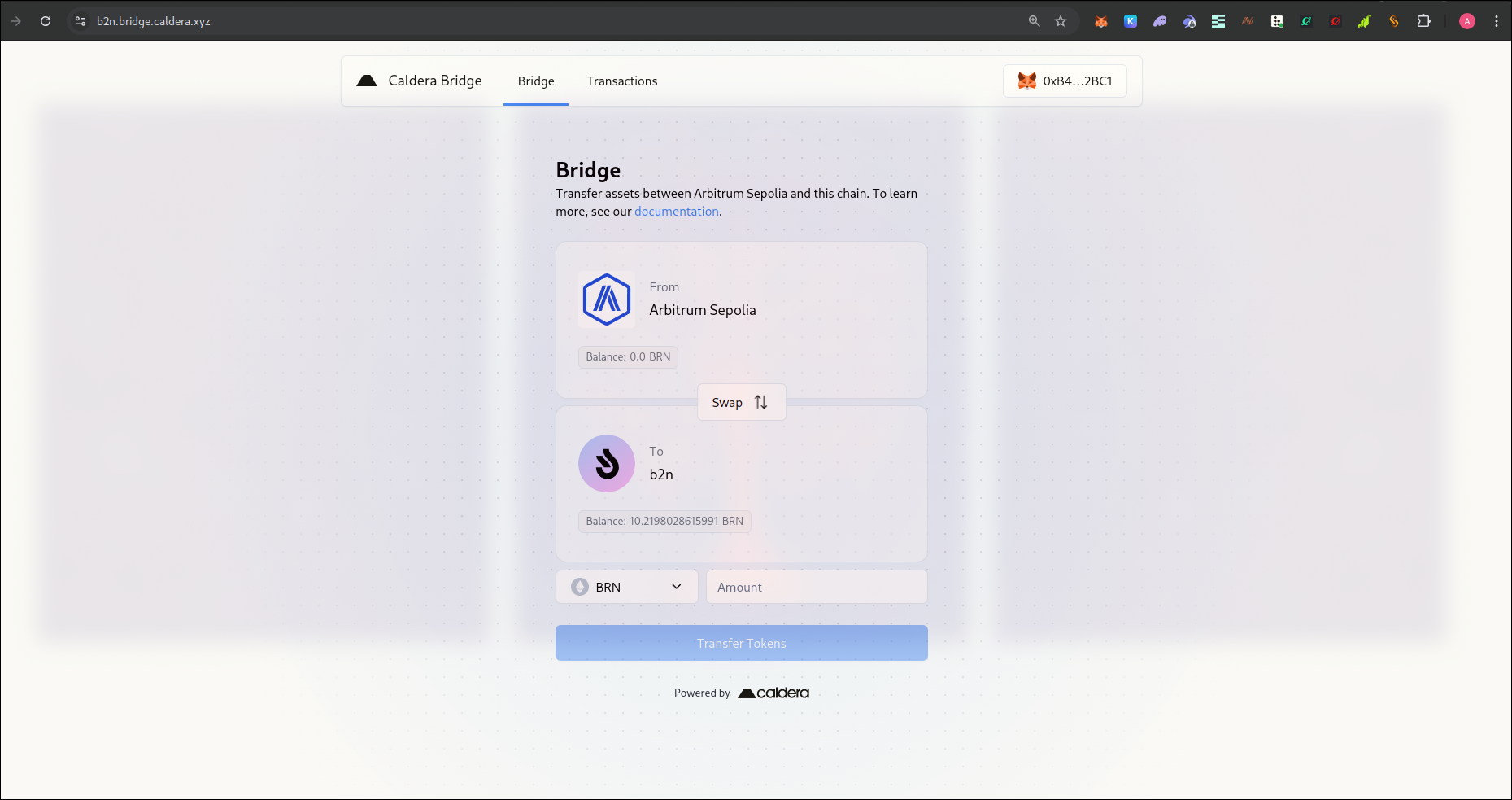Click the MetaMask fox in wallet button
The width and height of the screenshot is (1512, 800).
pos(1027,81)
